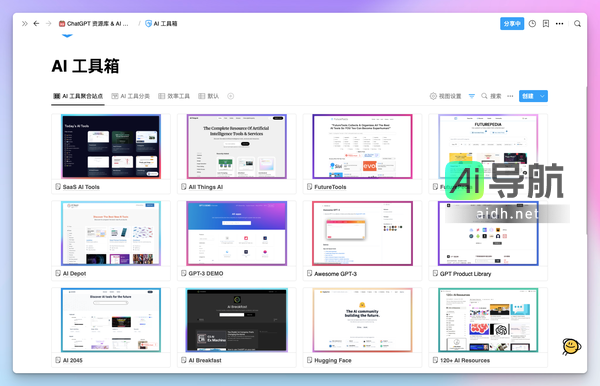Switch to 效率工具 tab
Viewport: 600px width, 386px height.
tap(174, 96)
